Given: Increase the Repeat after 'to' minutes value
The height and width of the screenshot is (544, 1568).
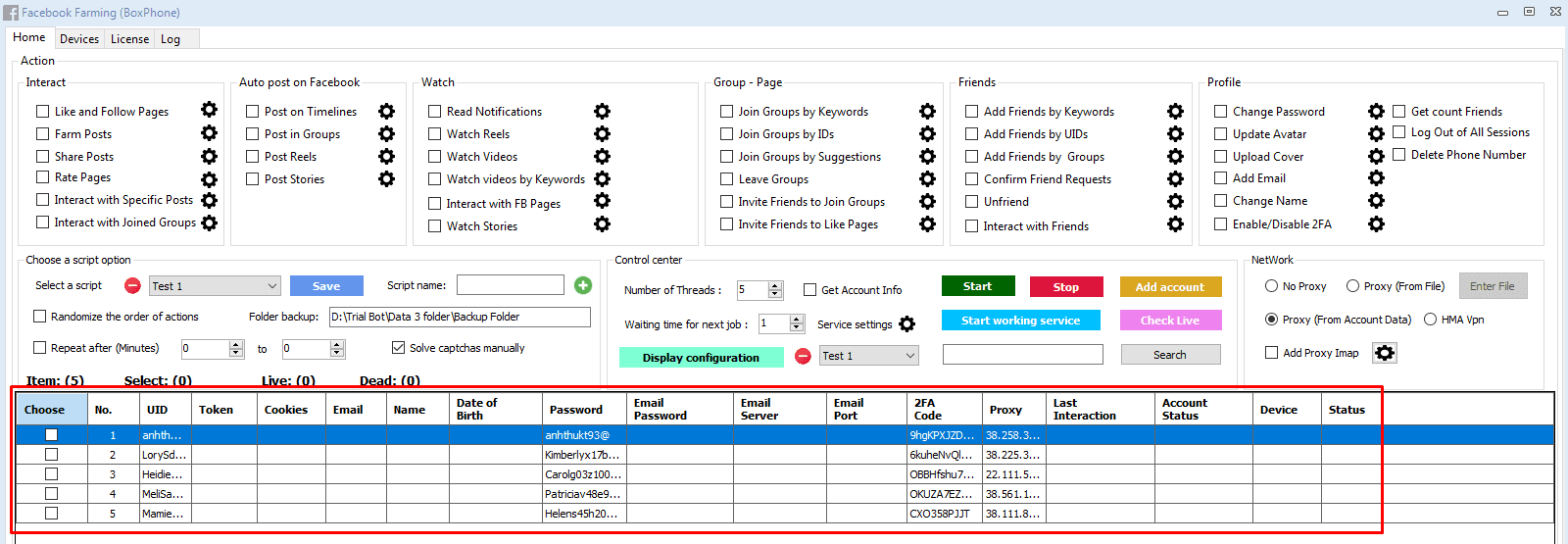Looking at the screenshot, I should click(x=337, y=344).
